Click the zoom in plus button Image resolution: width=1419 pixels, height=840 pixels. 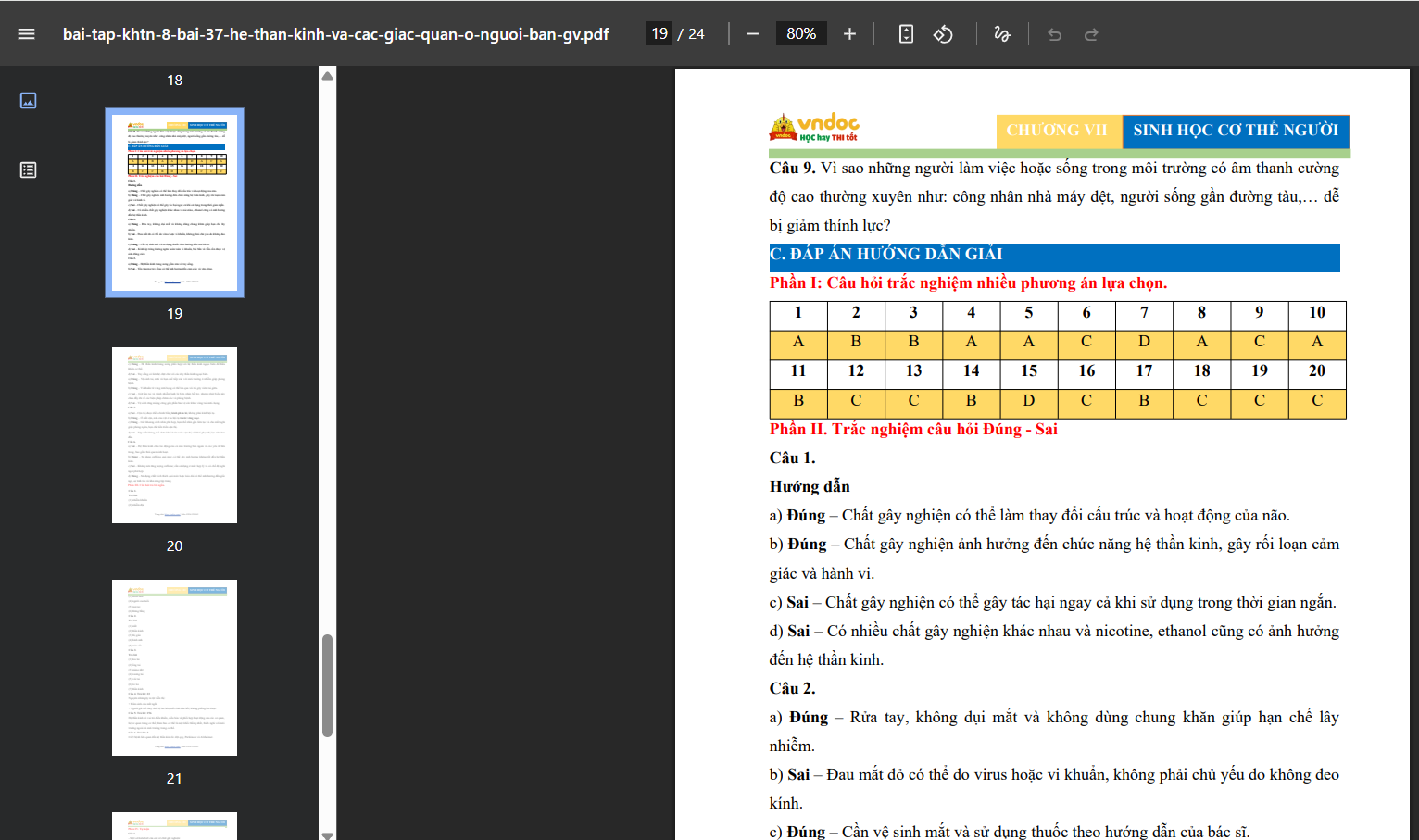pos(849,34)
